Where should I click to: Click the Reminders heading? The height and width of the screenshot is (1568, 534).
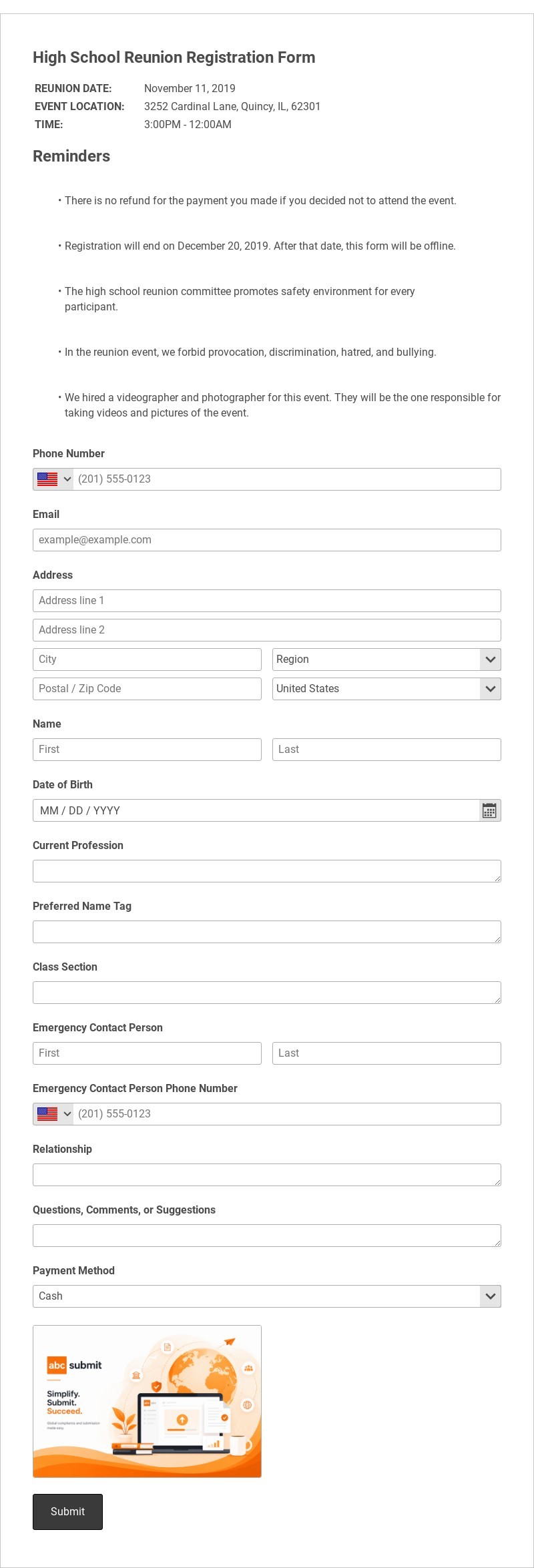click(71, 156)
